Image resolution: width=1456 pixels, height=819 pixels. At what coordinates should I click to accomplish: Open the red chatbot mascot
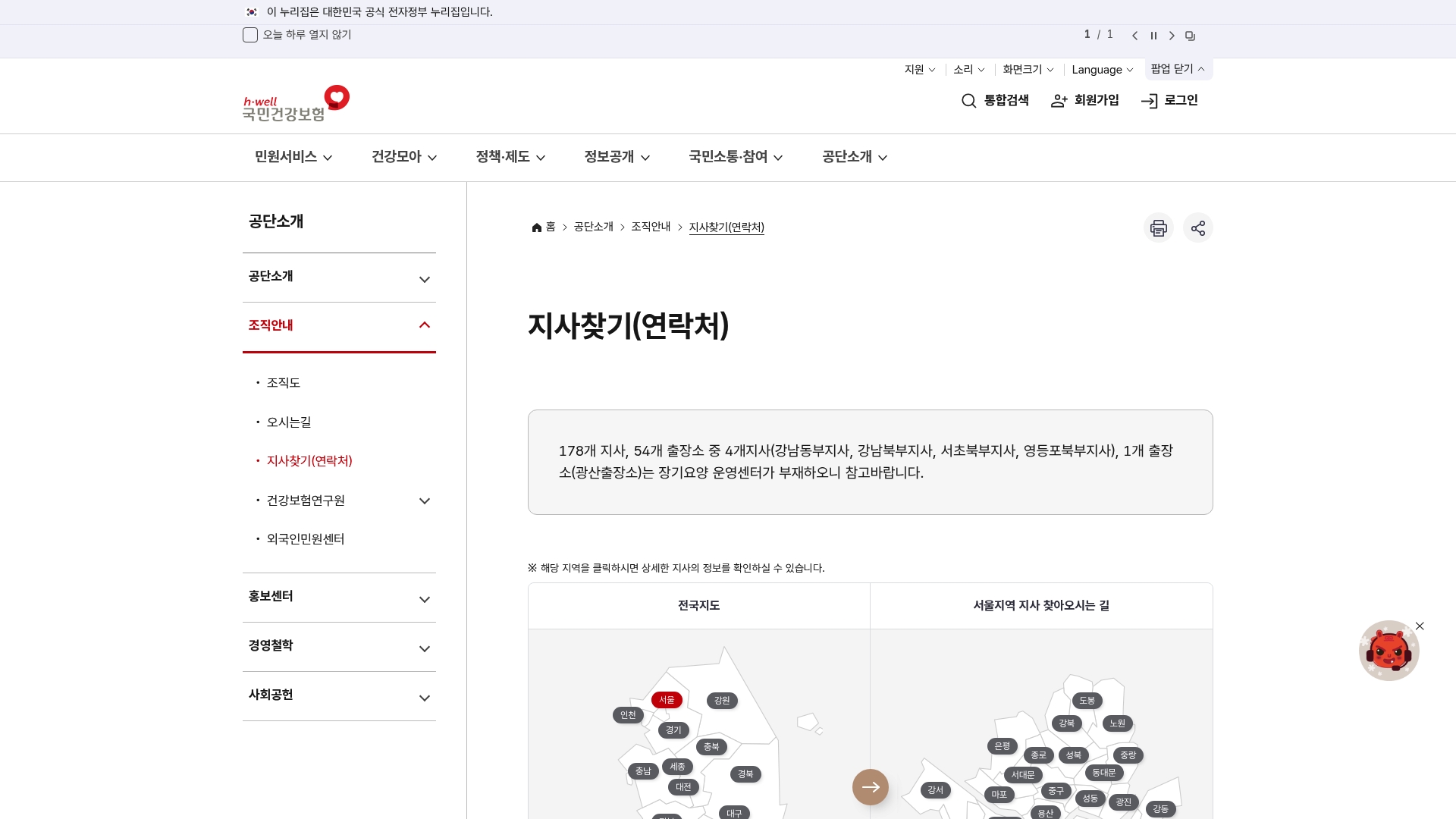1388,651
